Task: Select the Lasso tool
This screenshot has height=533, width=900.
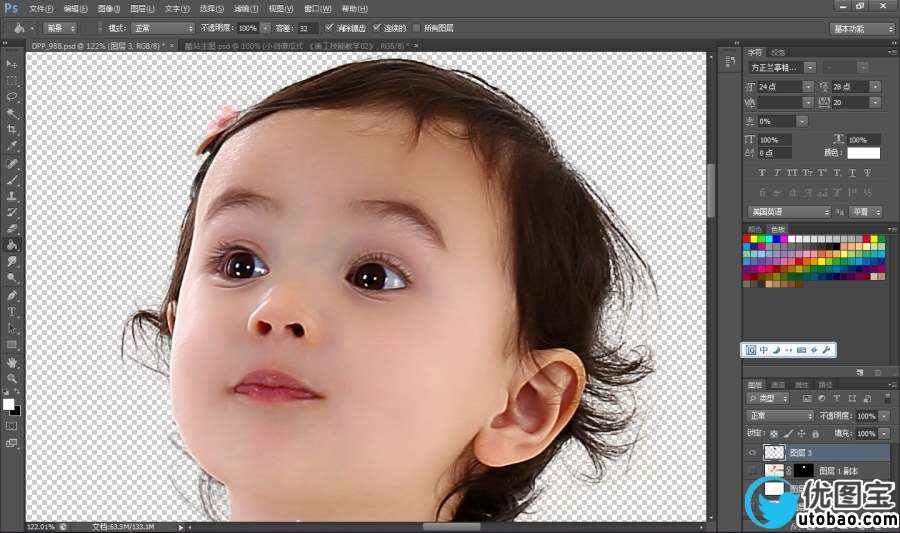Action: [x=11, y=97]
